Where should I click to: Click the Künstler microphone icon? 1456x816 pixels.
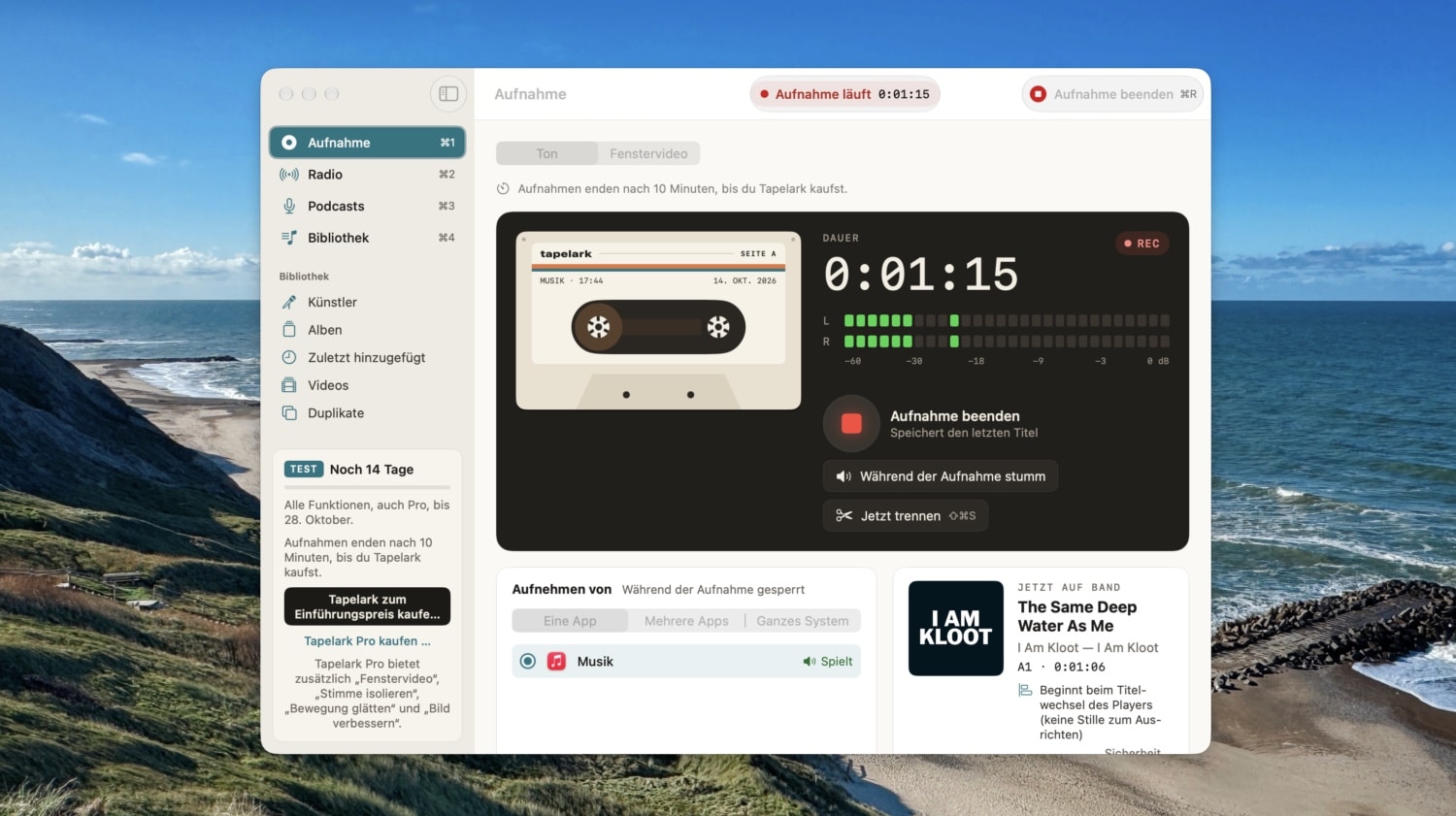point(289,303)
